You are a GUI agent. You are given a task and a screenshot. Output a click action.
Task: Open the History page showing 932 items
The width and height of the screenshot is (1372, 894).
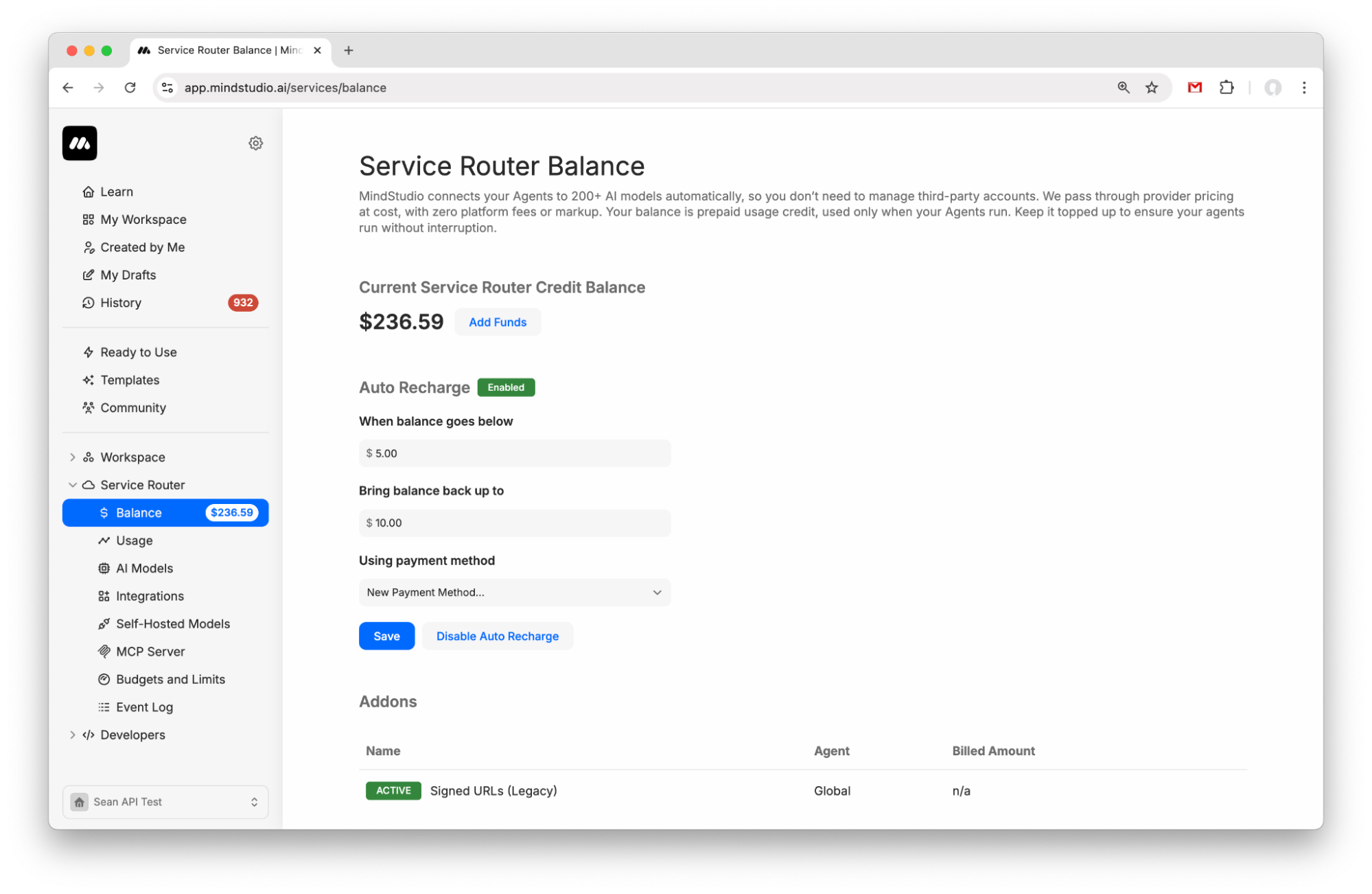[x=121, y=303]
